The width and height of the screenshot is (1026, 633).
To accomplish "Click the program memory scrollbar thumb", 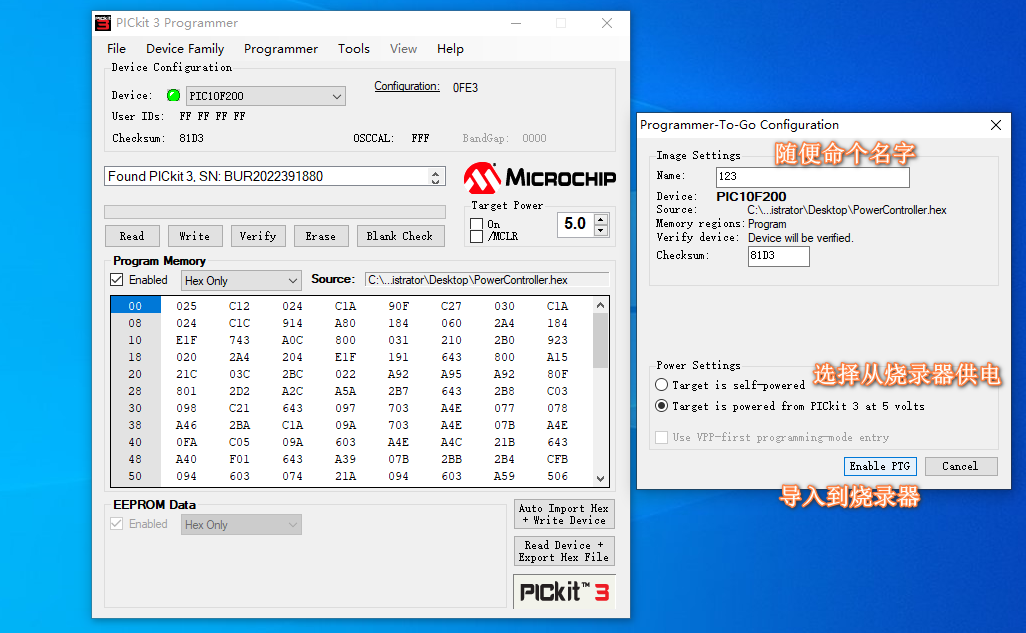I will 601,340.
